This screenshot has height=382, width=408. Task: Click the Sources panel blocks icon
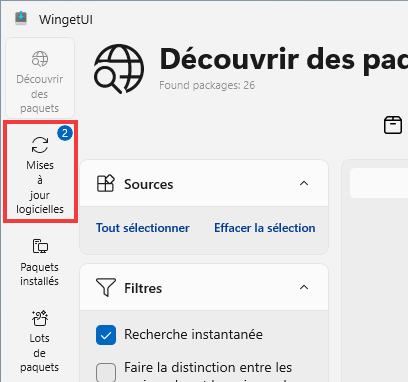point(106,183)
